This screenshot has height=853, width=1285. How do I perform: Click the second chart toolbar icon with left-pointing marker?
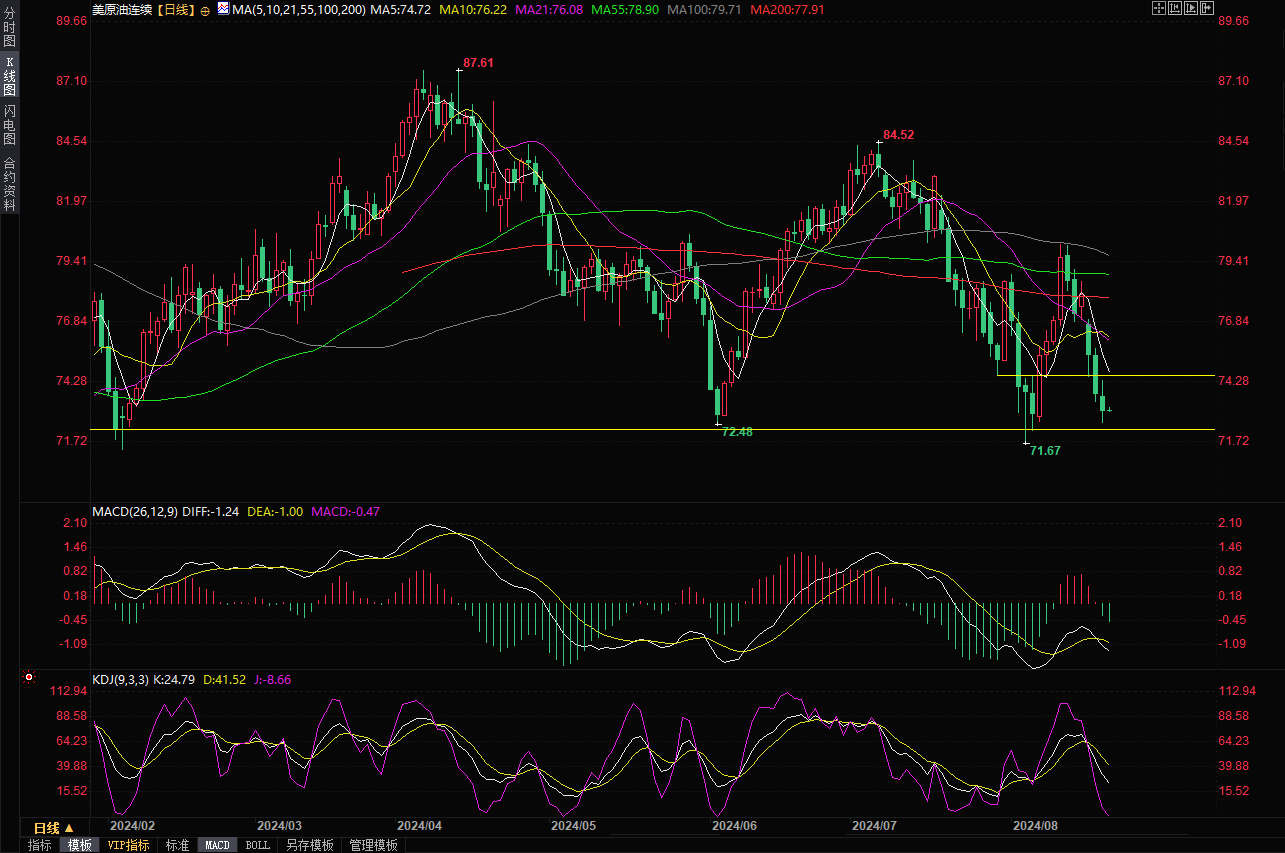click(1175, 8)
